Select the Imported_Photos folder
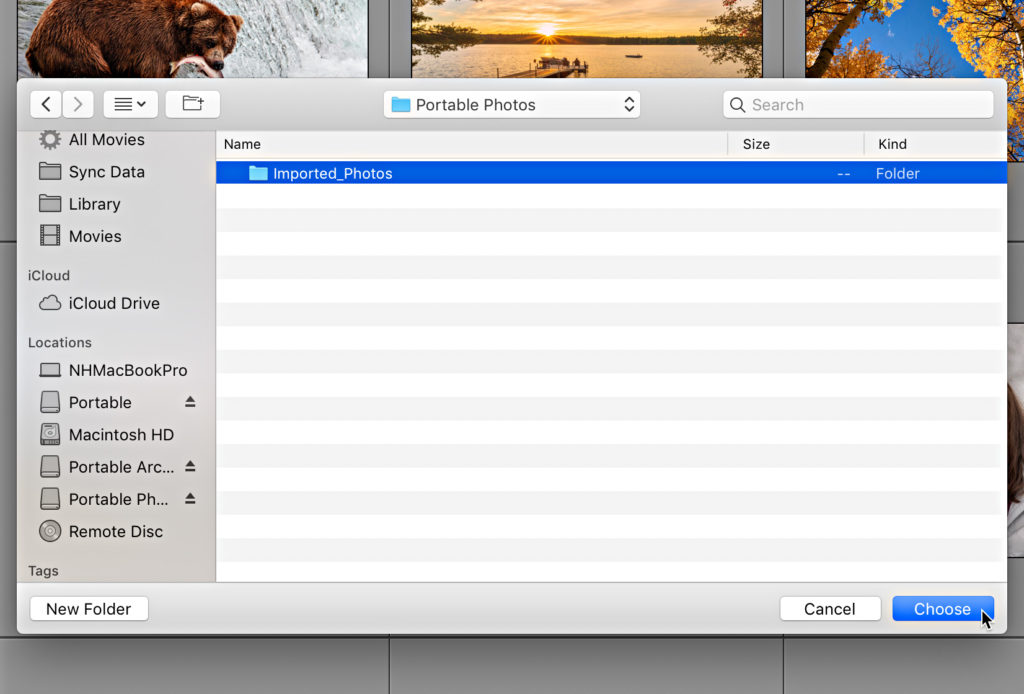Image resolution: width=1024 pixels, height=694 pixels. (x=332, y=174)
